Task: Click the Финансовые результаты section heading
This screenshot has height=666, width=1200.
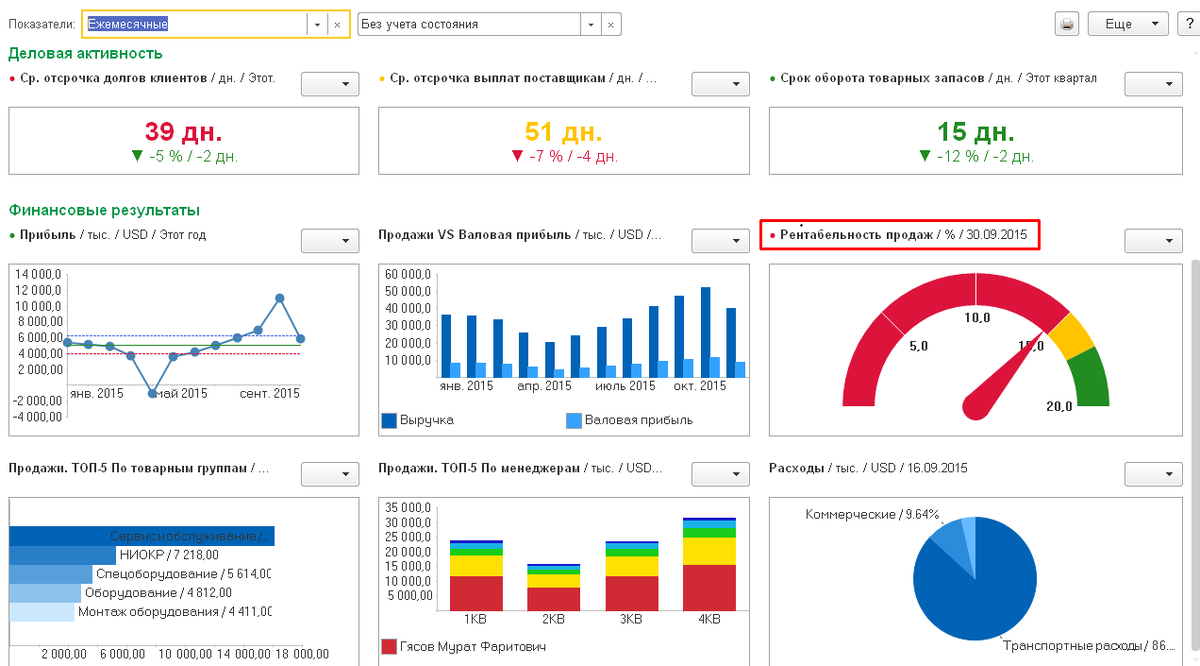Action: pyautogui.click(x=104, y=210)
